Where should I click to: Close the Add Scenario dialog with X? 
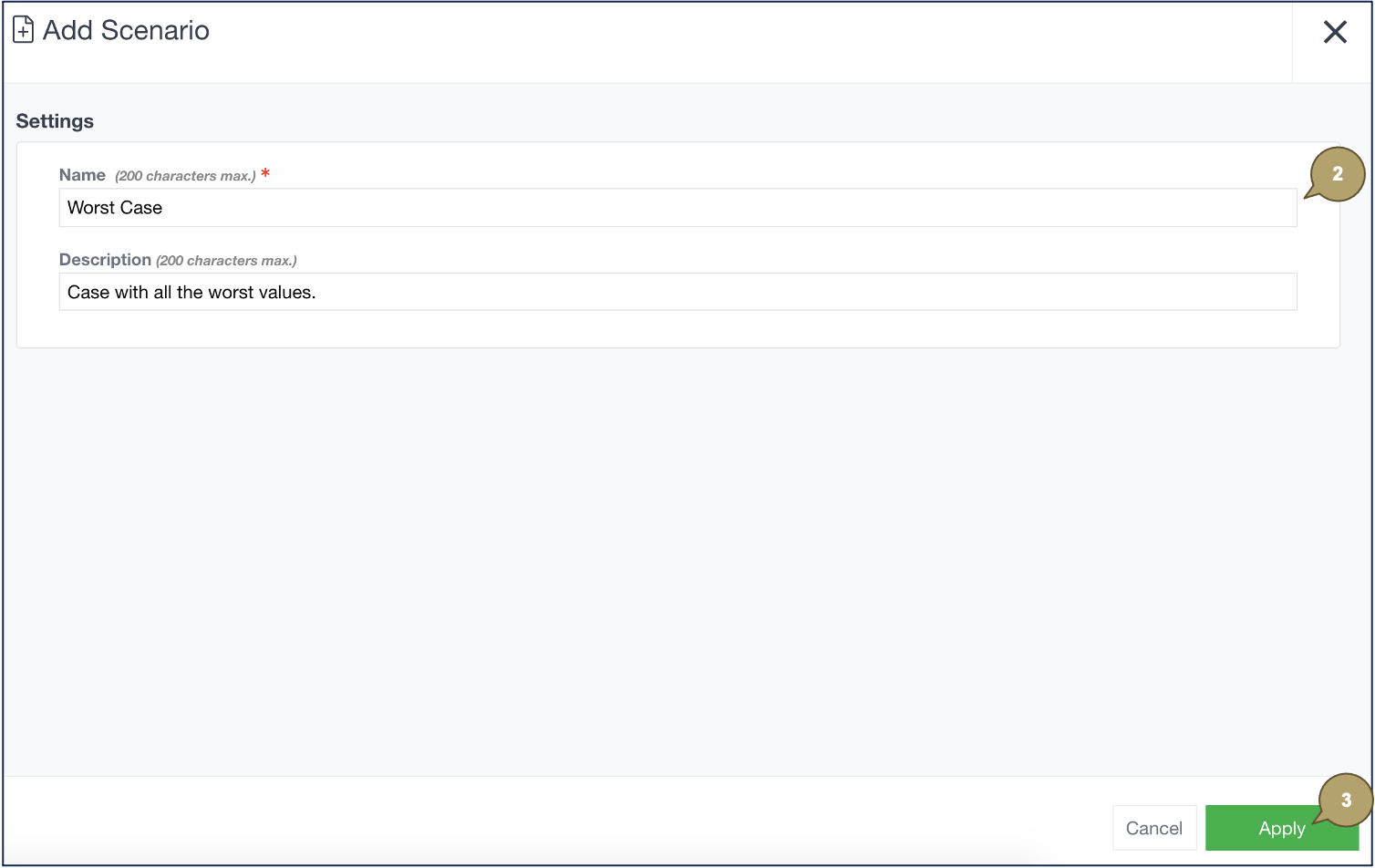[x=1335, y=33]
